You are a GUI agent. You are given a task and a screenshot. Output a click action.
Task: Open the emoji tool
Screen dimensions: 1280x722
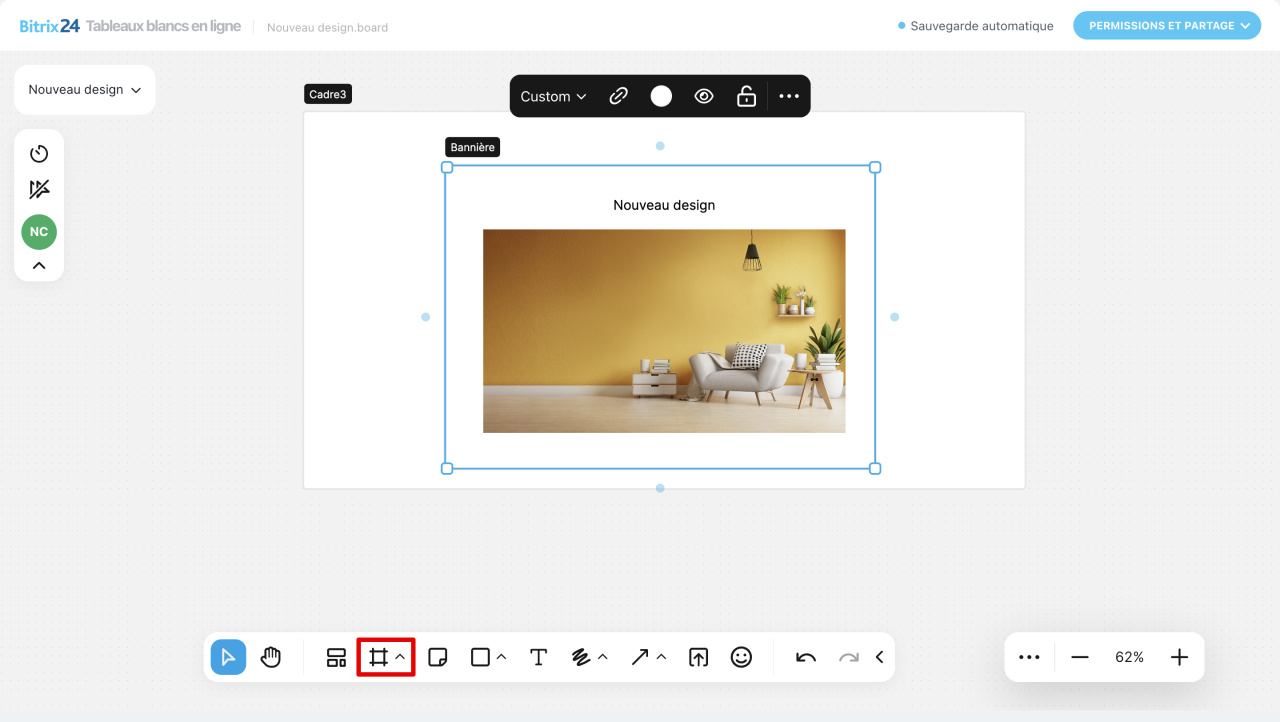(741, 657)
